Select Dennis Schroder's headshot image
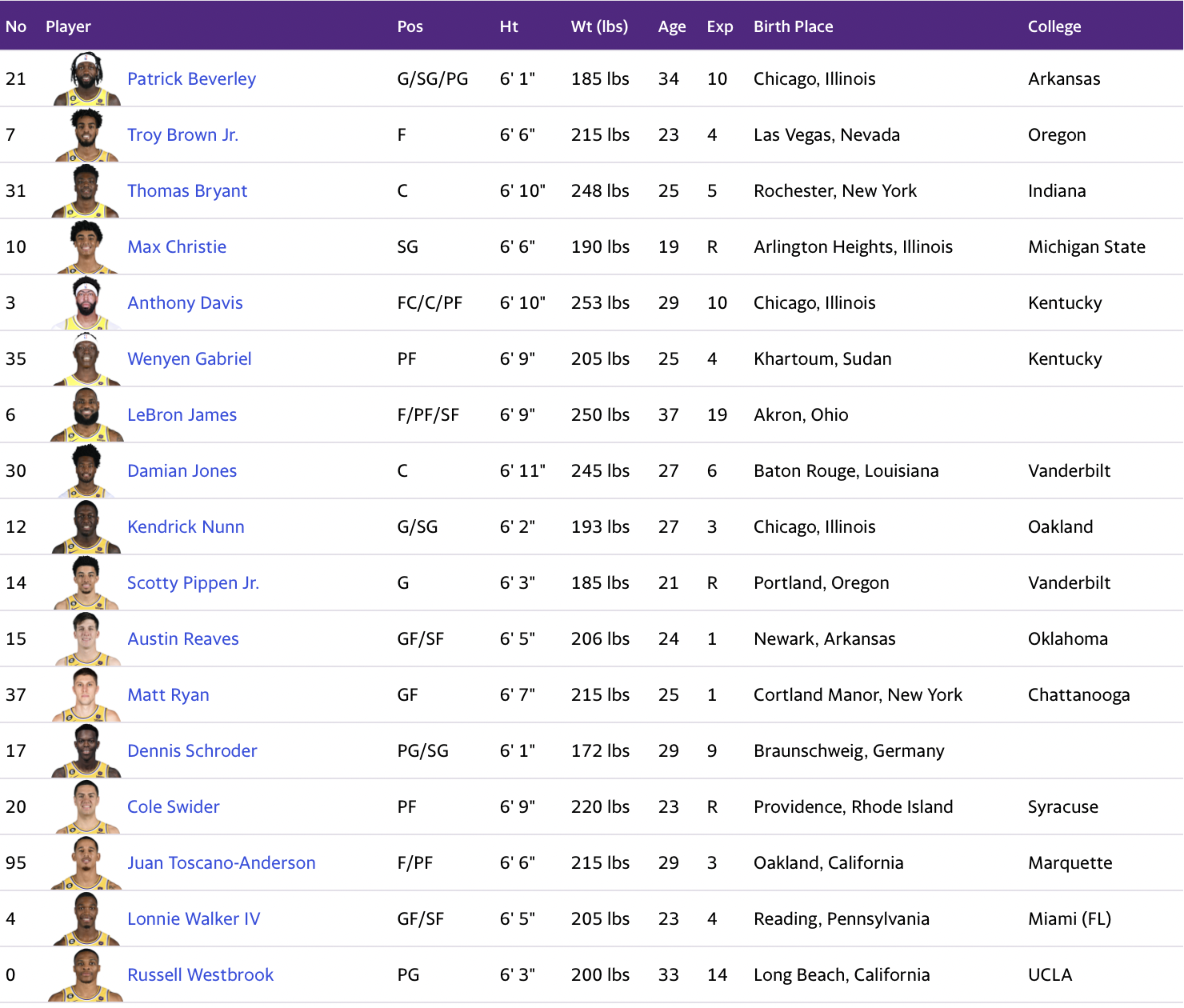Image resolution: width=1184 pixels, height=1008 pixels. tap(86, 750)
